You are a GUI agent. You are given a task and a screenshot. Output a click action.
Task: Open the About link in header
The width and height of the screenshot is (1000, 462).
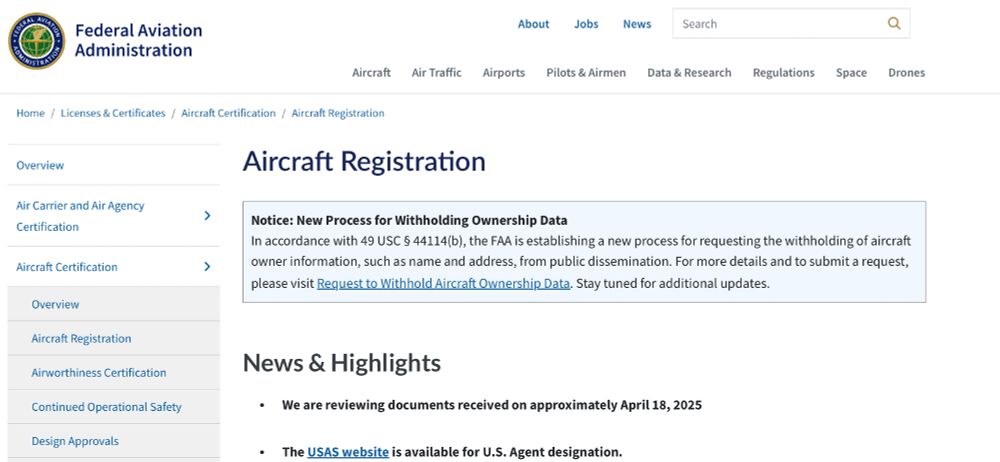click(x=533, y=24)
